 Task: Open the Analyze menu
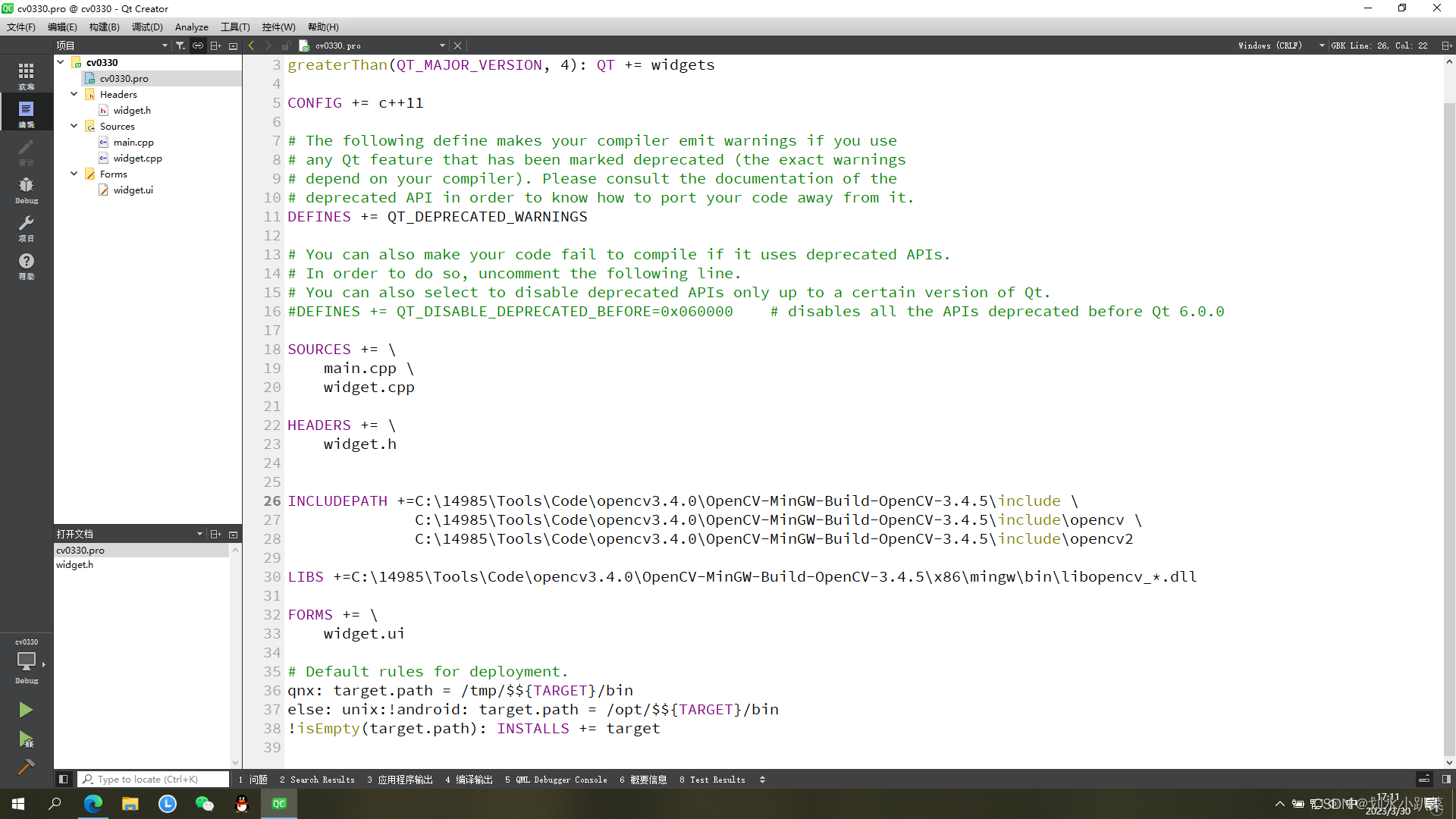coord(191,27)
